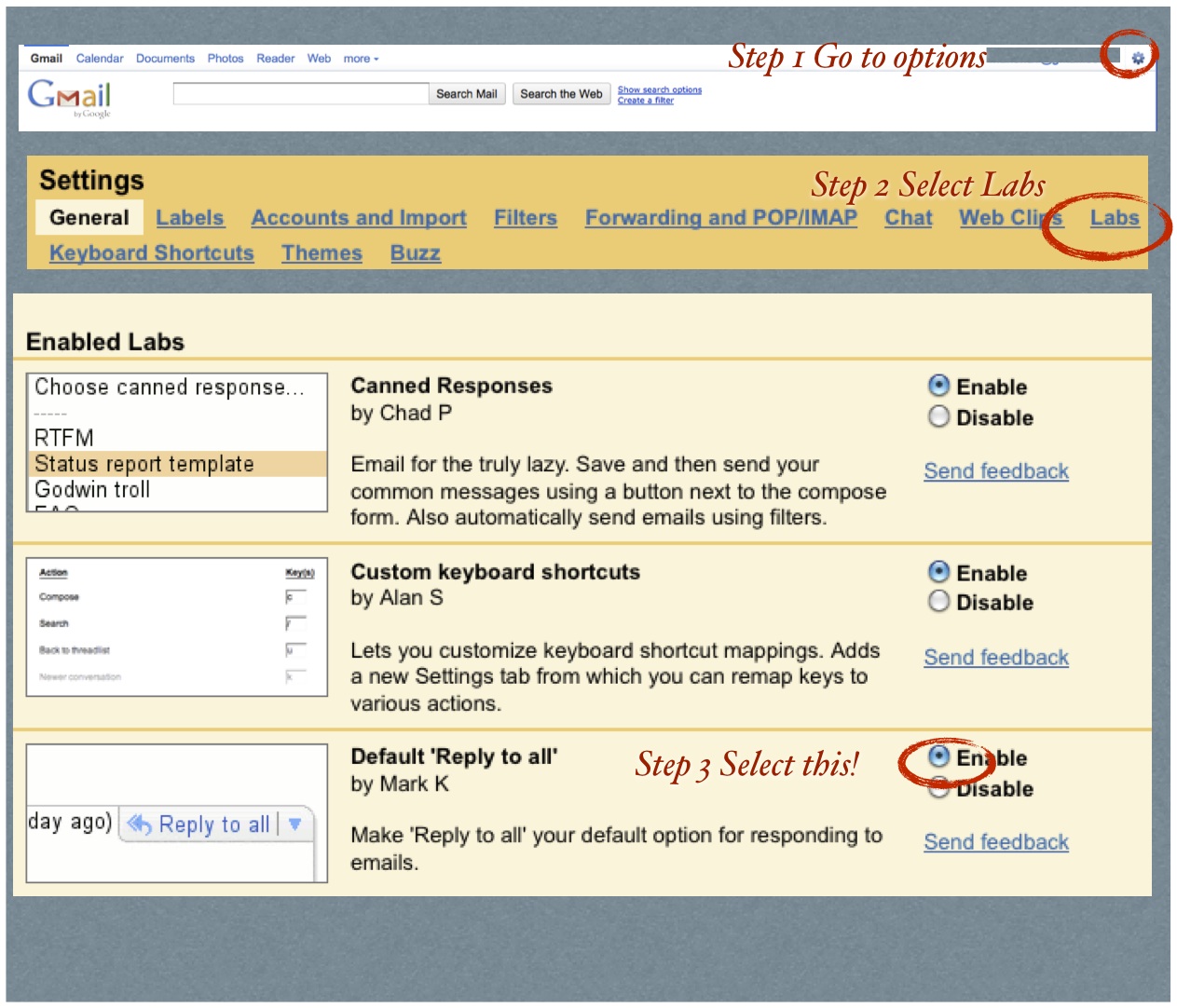The height and width of the screenshot is (1008, 1177).
Task: Select Enable for Custom keyboard shortcuts
Action: point(939,572)
